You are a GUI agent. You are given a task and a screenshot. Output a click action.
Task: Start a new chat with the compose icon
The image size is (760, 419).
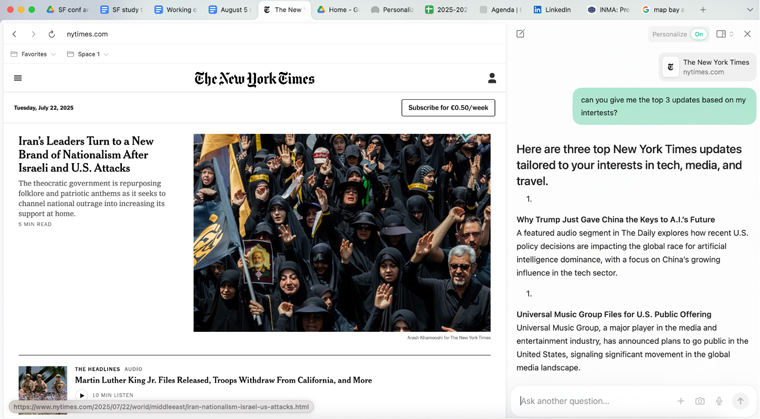pos(520,34)
